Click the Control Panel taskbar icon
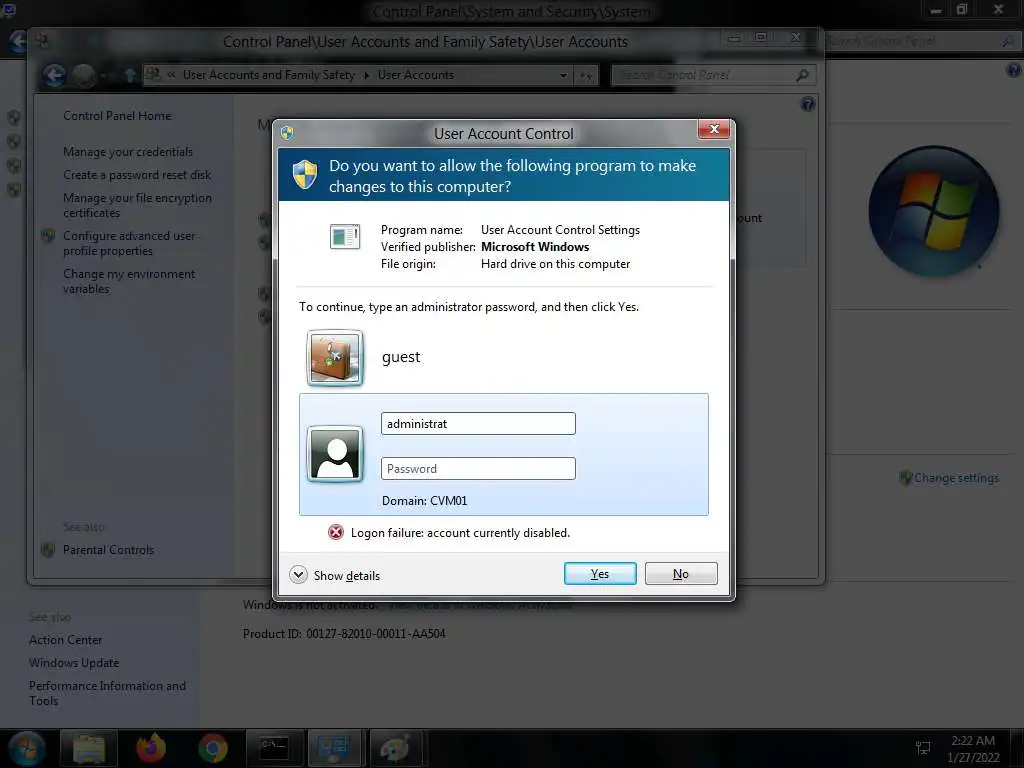Image resolution: width=1024 pixels, height=768 pixels. (334, 748)
